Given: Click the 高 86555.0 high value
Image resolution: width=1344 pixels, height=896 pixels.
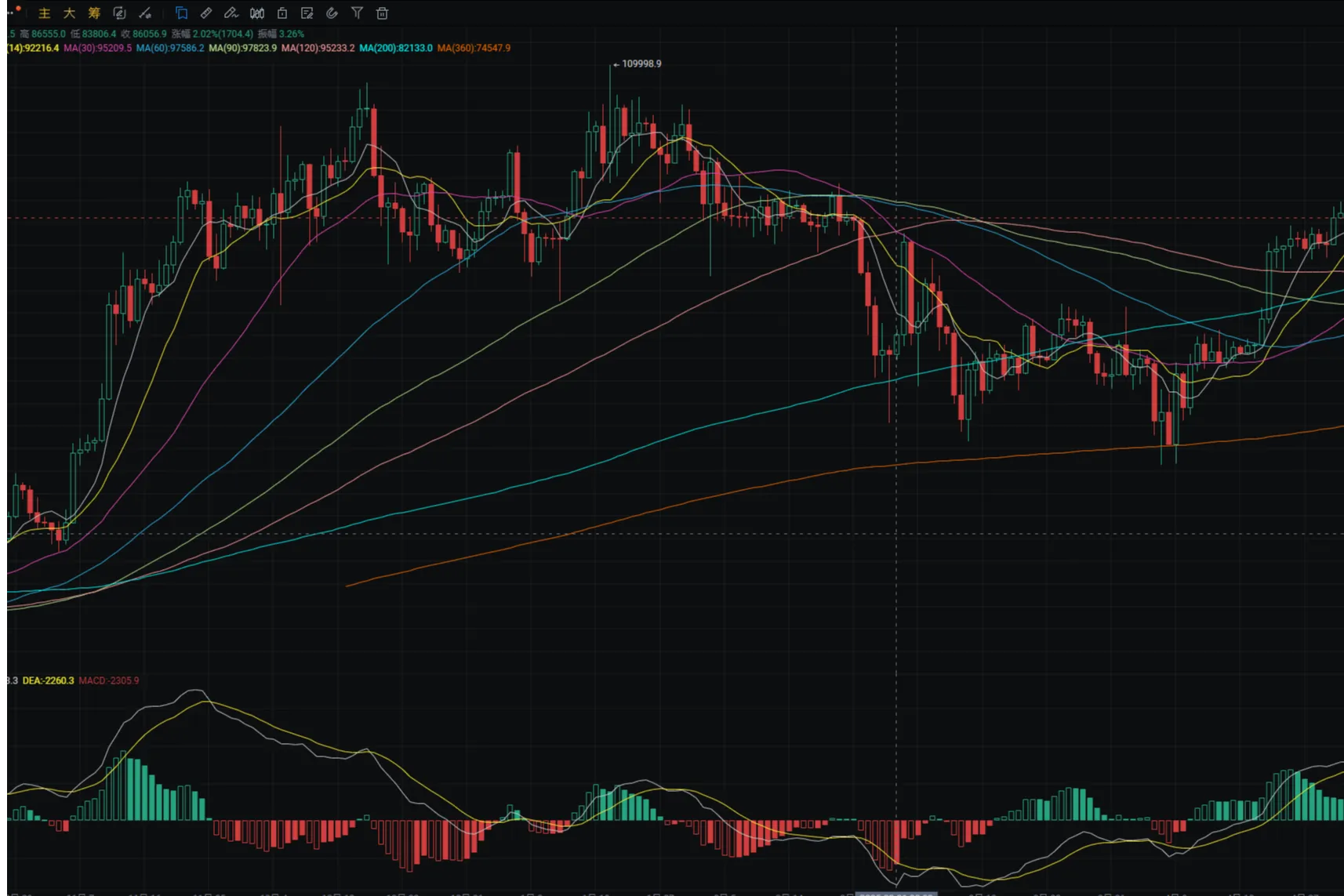Looking at the screenshot, I should click(42, 34).
